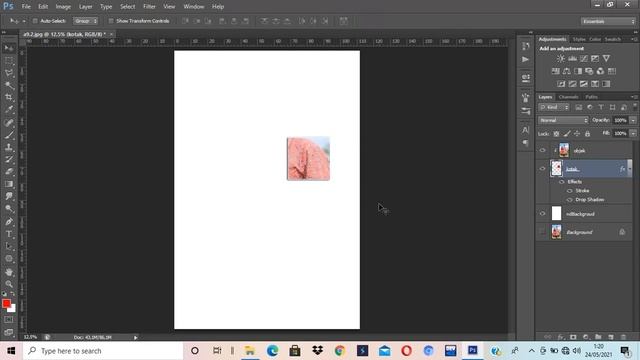This screenshot has height=360, width=640.
Task: Add a Color Balance adjustment
Action: pos(567,71)
